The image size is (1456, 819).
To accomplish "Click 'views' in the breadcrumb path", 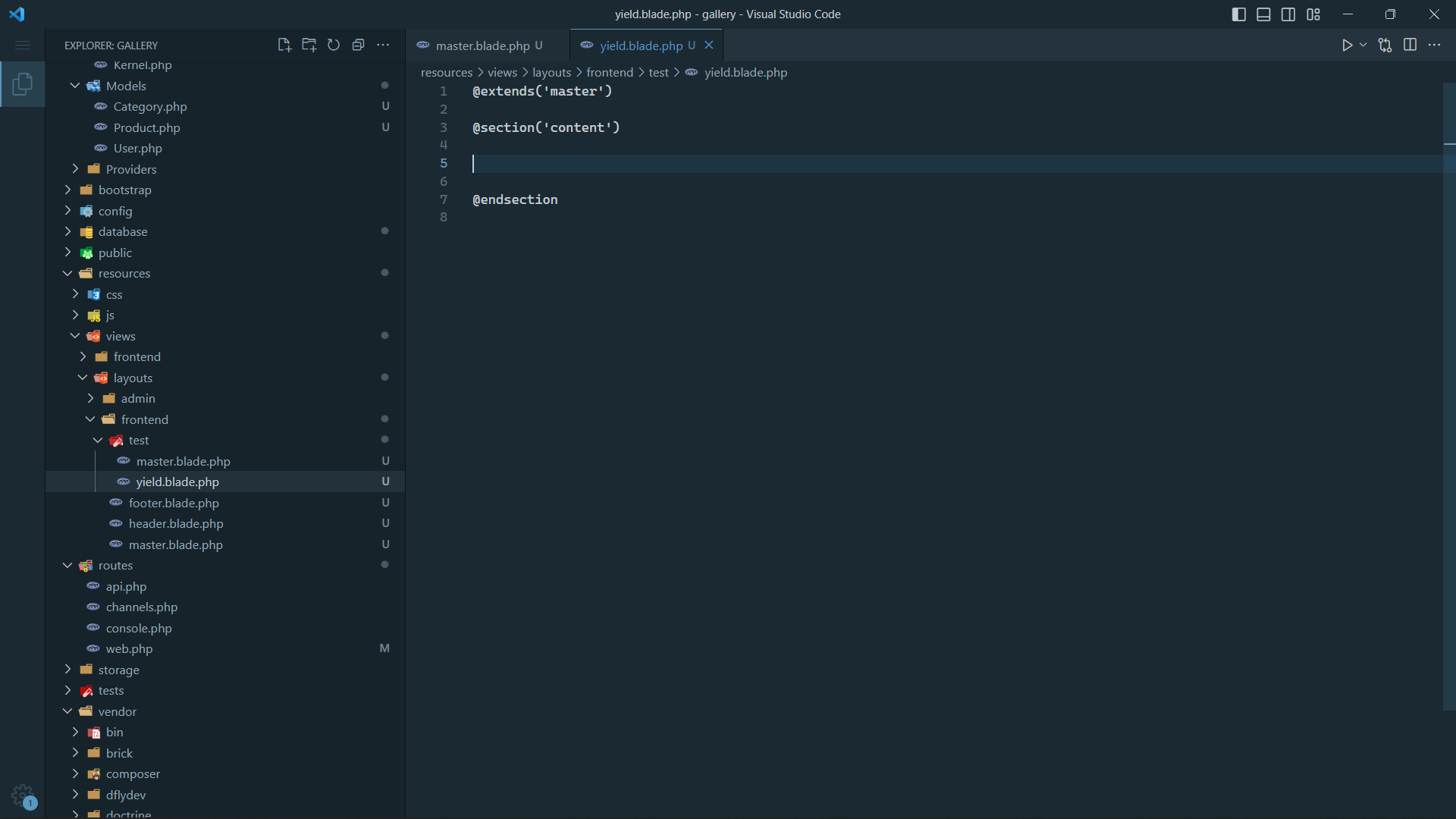I will tap(502, 73).
